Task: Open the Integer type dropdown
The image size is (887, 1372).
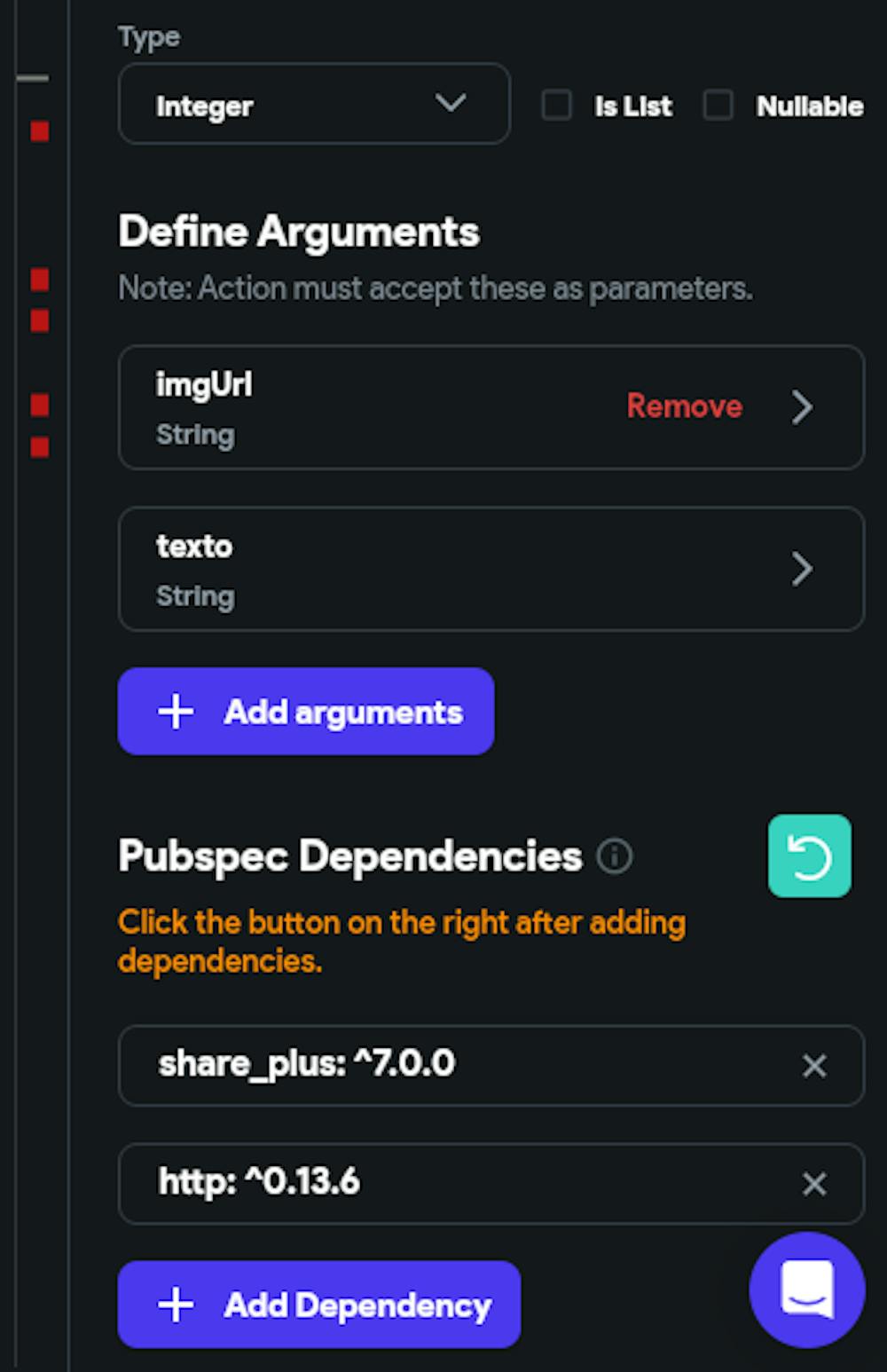Action: (314, 104)
